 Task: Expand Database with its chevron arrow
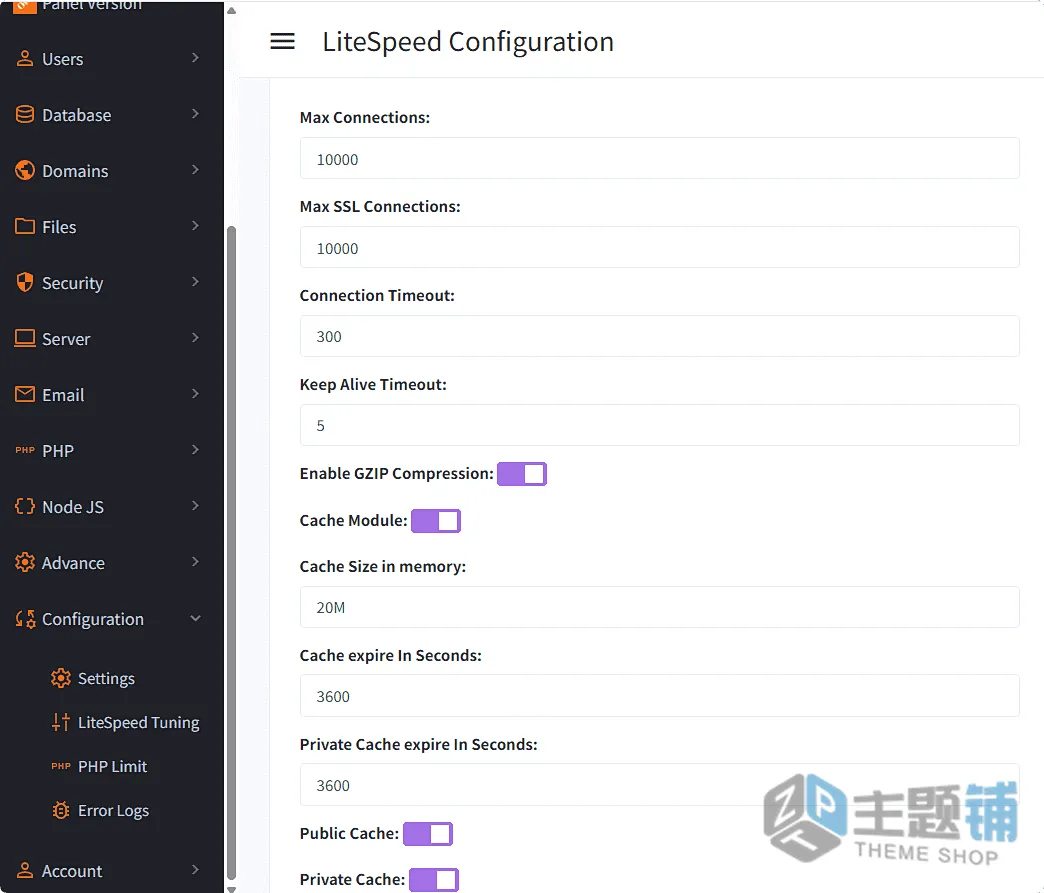(195, 114)
